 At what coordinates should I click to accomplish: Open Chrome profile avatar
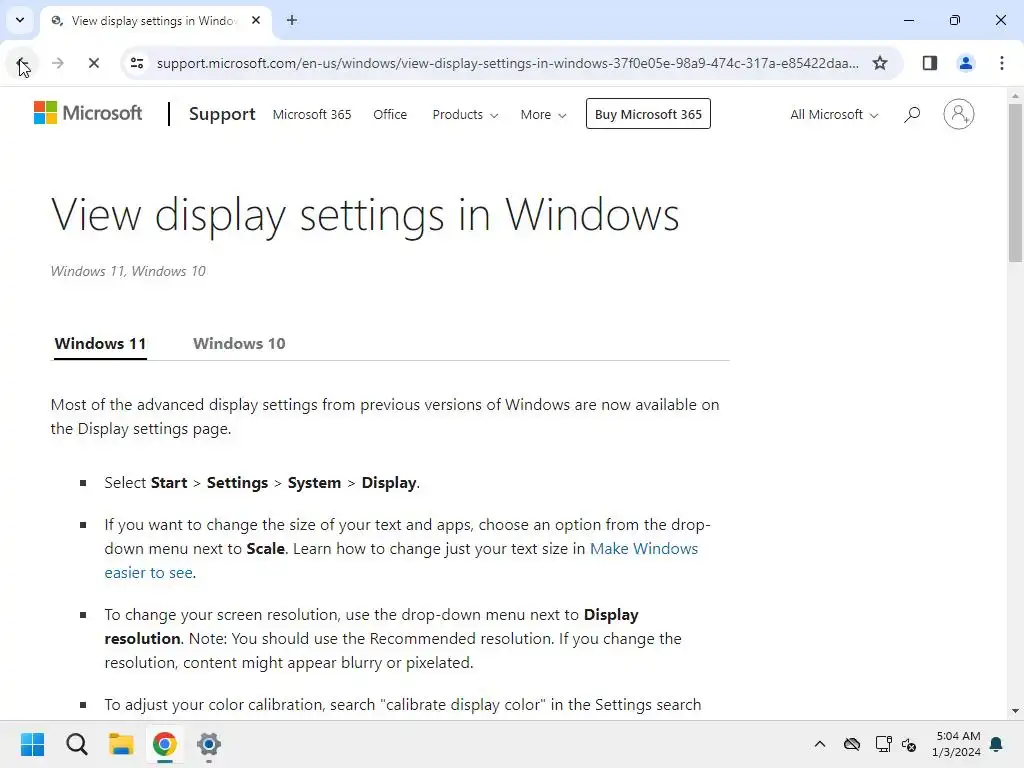click(965, 63)
